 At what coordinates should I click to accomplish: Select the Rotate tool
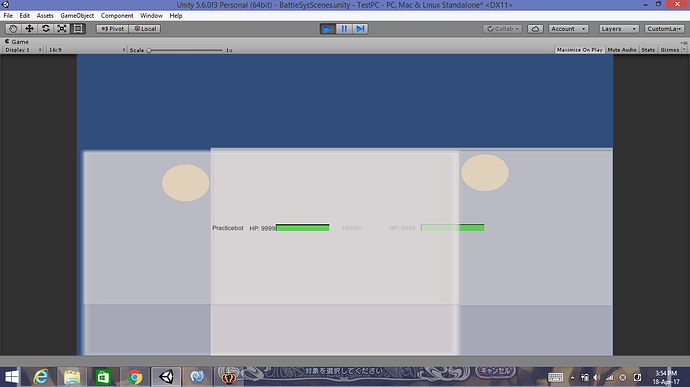pyautogui.click(x=45, y=29)
